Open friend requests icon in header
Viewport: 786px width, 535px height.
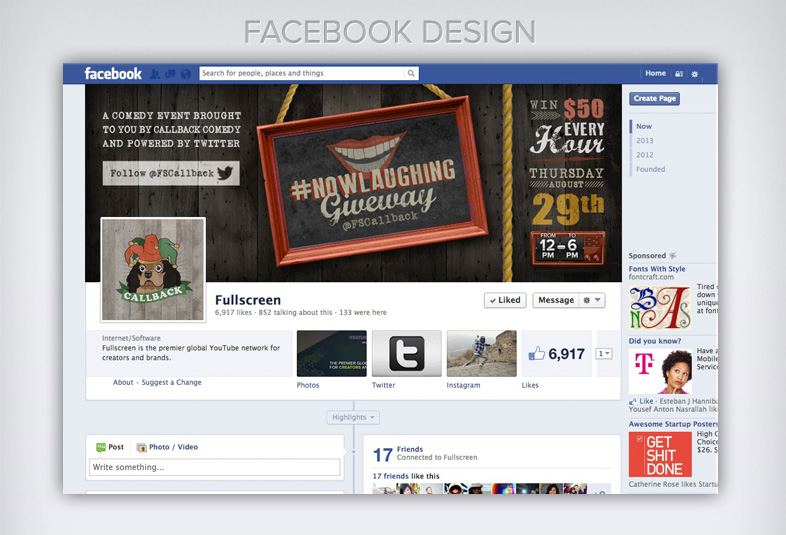[x=155, y=74]
